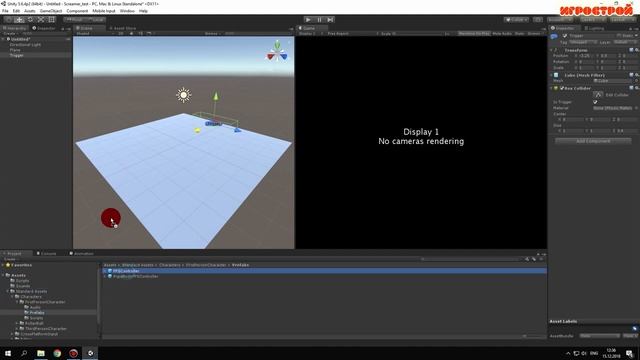Select Directional Light in Hierarchy
Image resolution: width=640 pixels, height=360 pixels.
point(25,44)
